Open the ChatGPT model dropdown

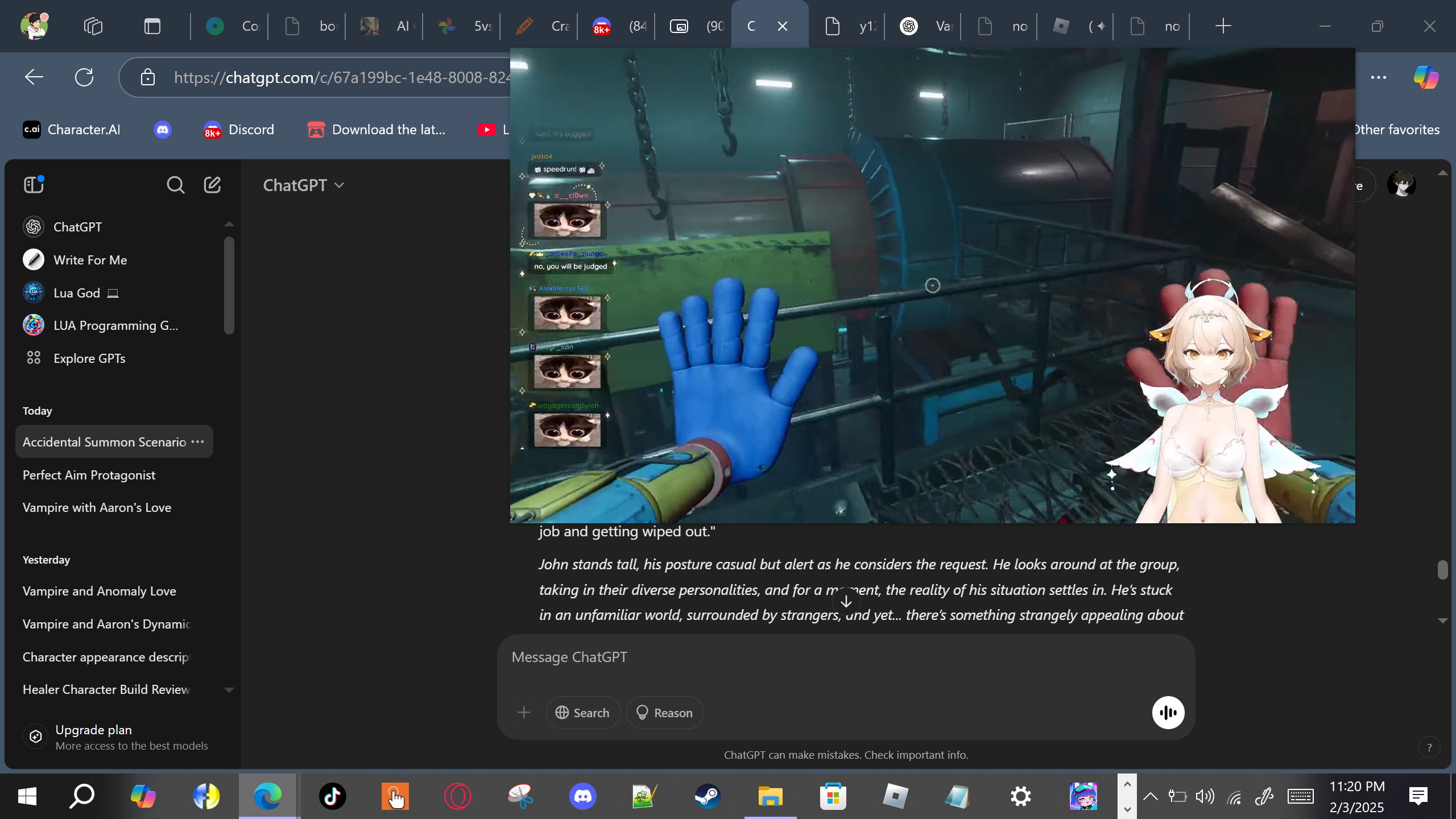(x=304, y=185)
